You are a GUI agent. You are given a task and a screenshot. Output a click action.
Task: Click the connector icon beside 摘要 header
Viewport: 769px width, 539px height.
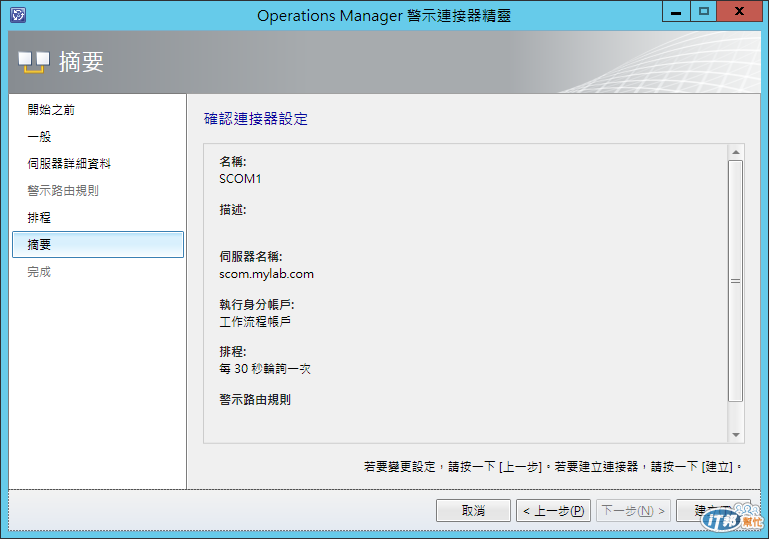coord(34,62)
